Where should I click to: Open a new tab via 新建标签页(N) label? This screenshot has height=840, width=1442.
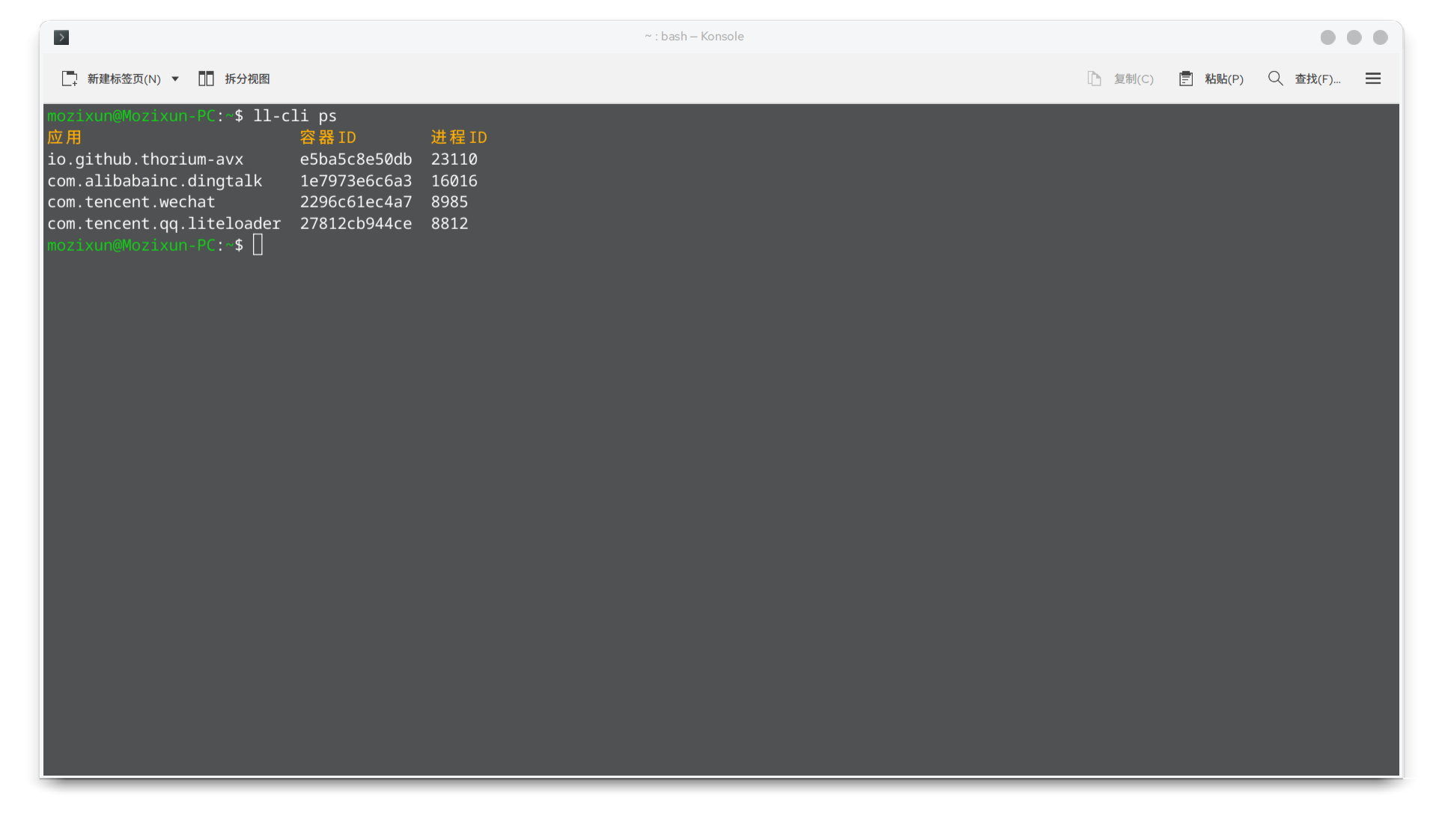coord(124,79)
